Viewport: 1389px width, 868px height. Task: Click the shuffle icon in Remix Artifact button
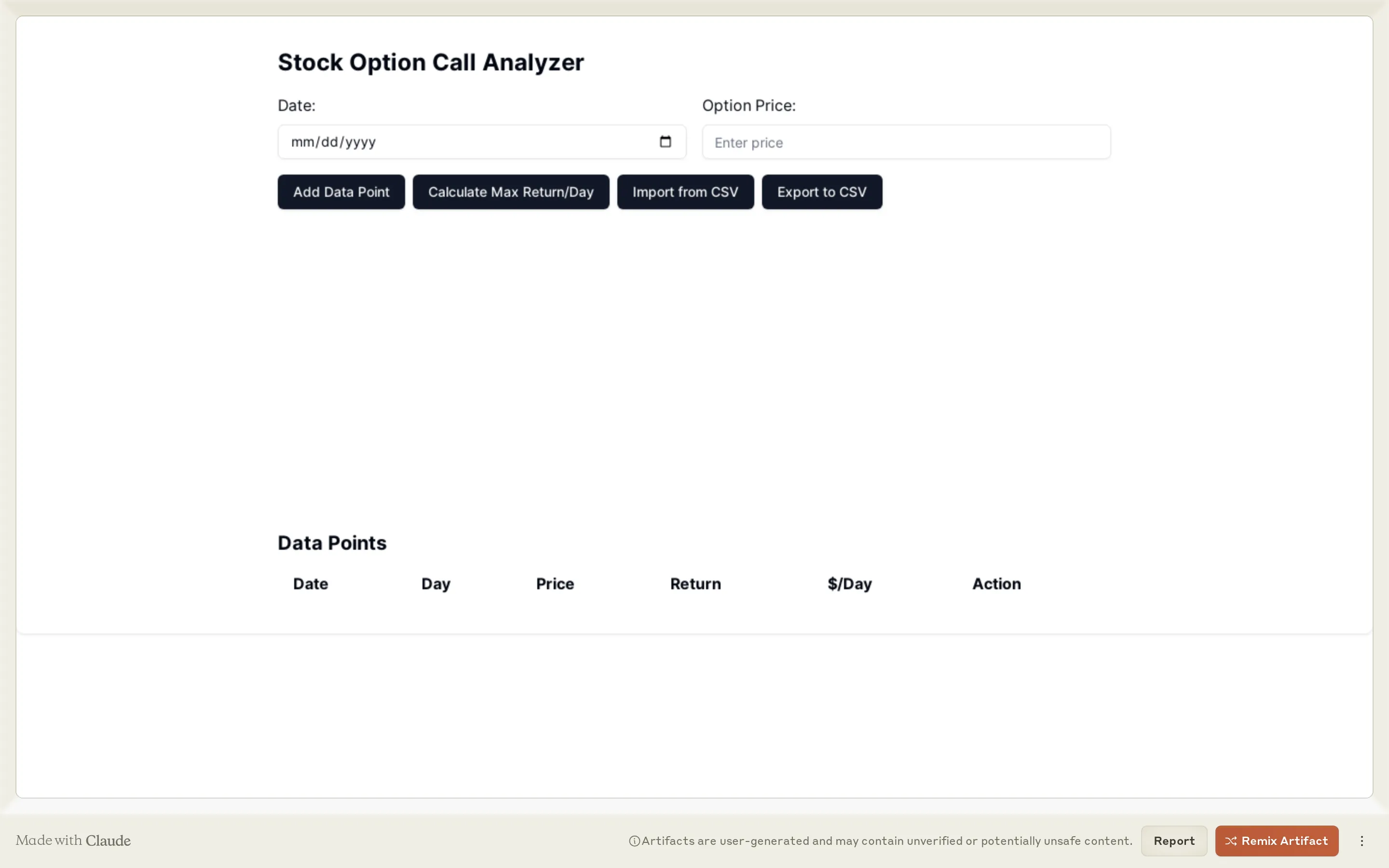click(x=1233, y=841)
